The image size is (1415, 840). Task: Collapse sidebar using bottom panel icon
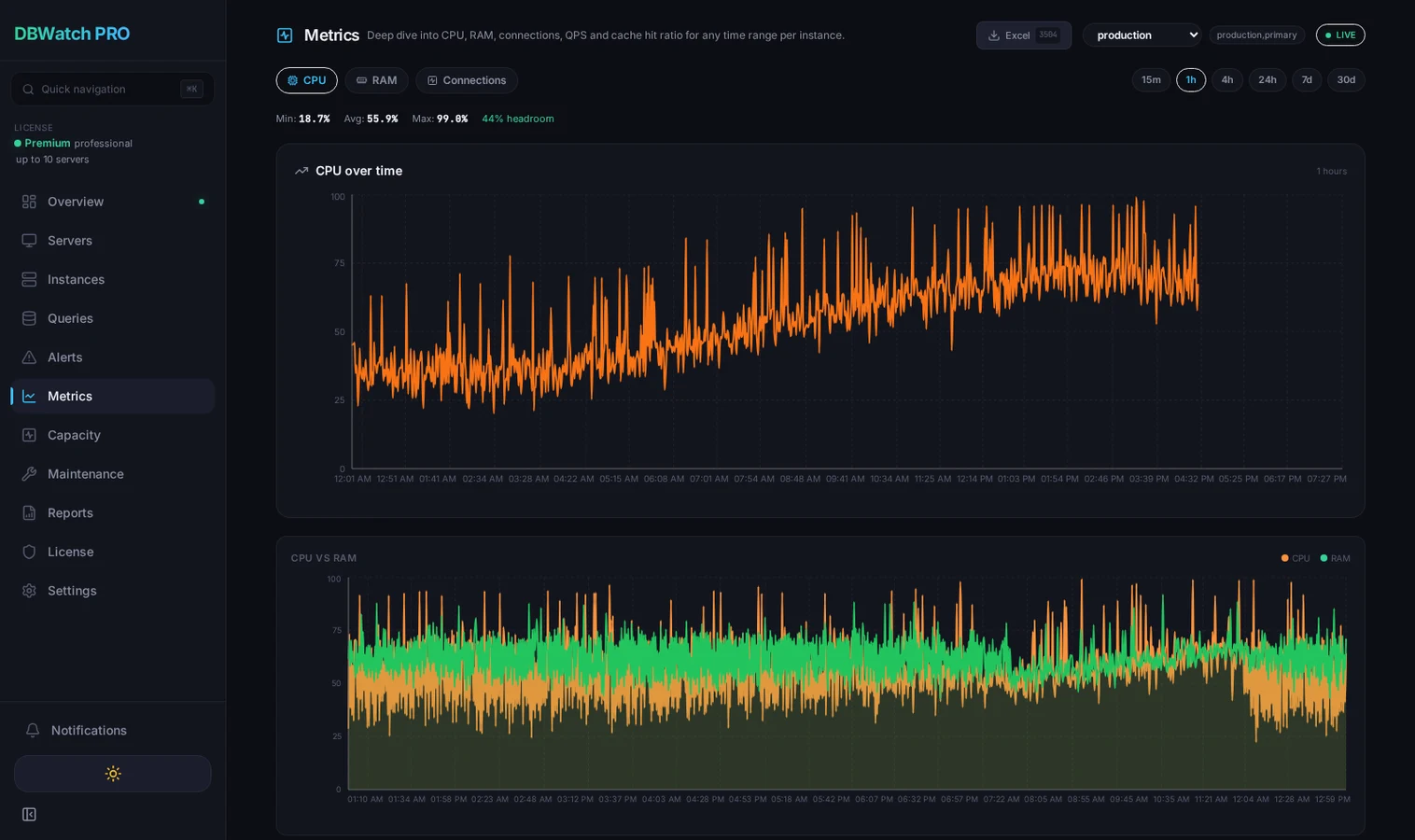[x=29, y=815]
